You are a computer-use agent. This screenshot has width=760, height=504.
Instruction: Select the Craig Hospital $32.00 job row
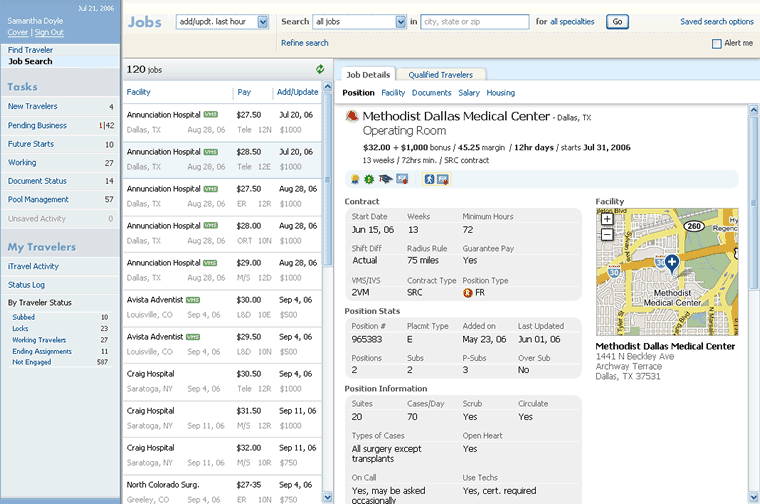pos(222,456)
